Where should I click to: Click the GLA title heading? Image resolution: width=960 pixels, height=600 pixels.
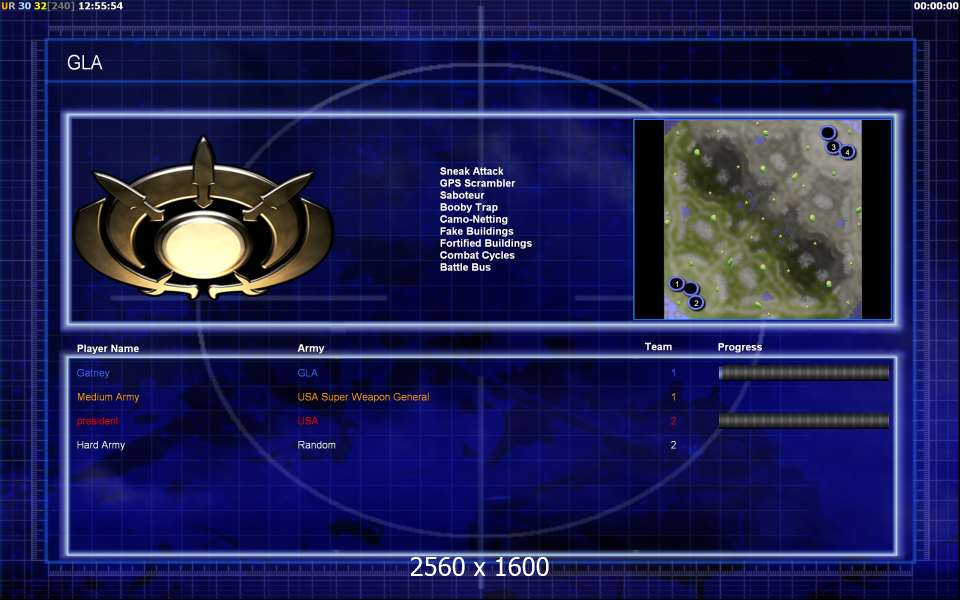(x=84, y=62)
